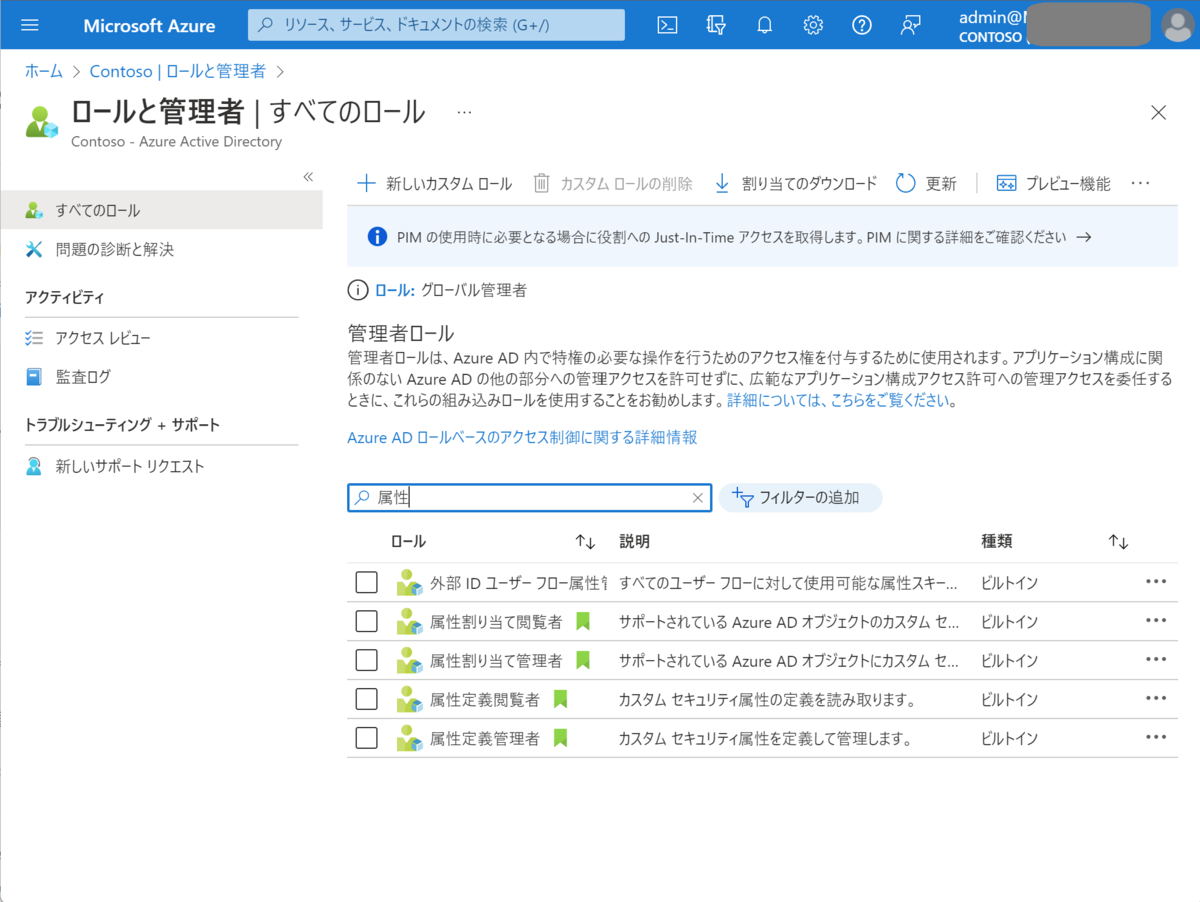Viewport: 1200px width, 902px height.
Task: Open role 属性定義閲覧者
Action: [485, 699]
